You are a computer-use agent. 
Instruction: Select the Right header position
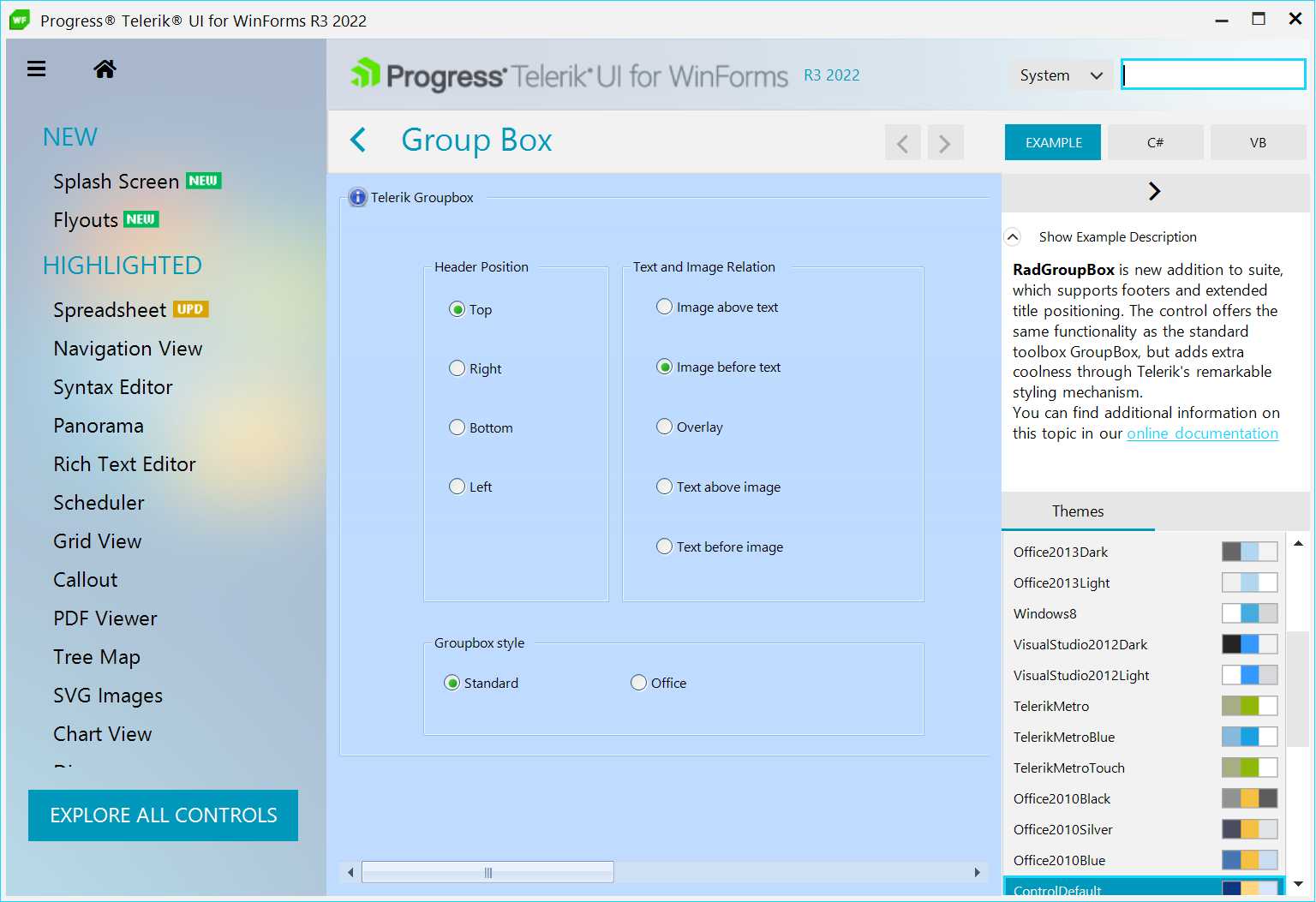point(476,368)
